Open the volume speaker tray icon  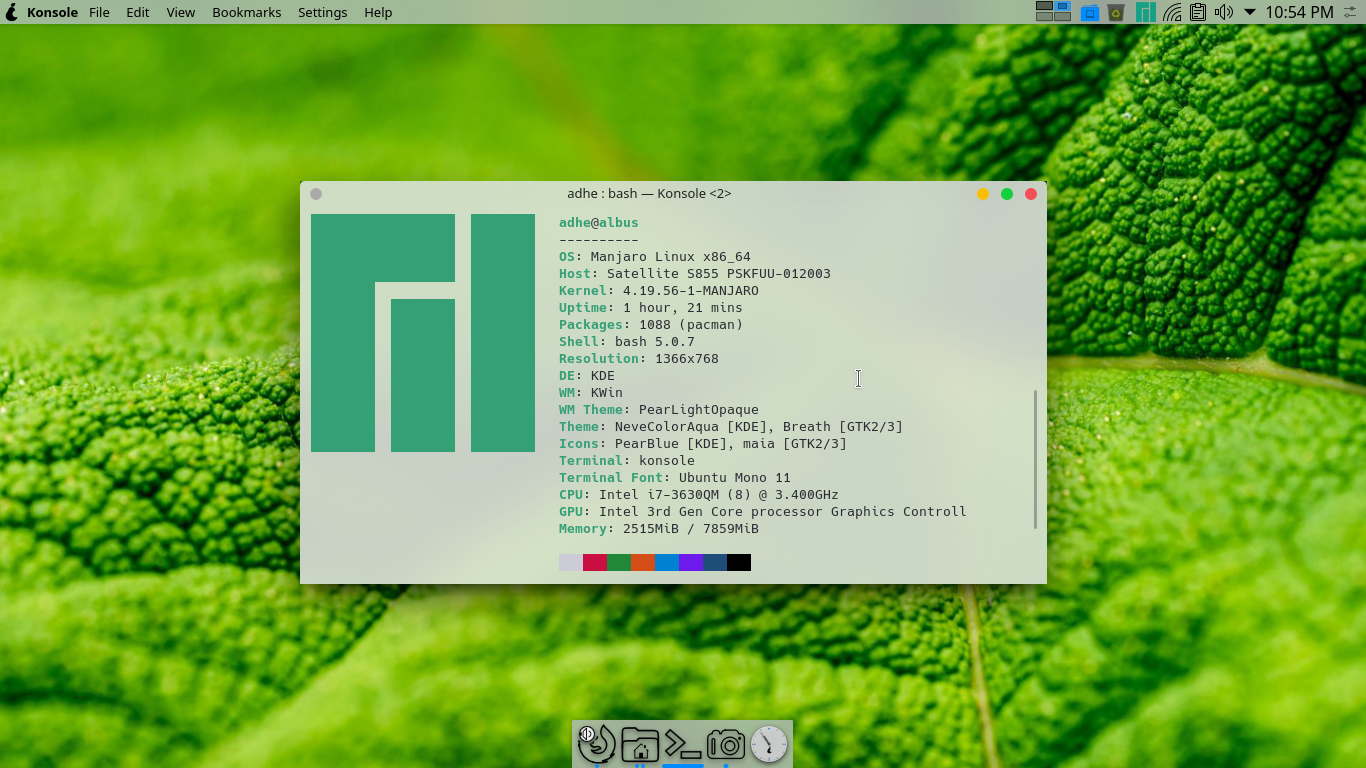tap(1223, 12)
